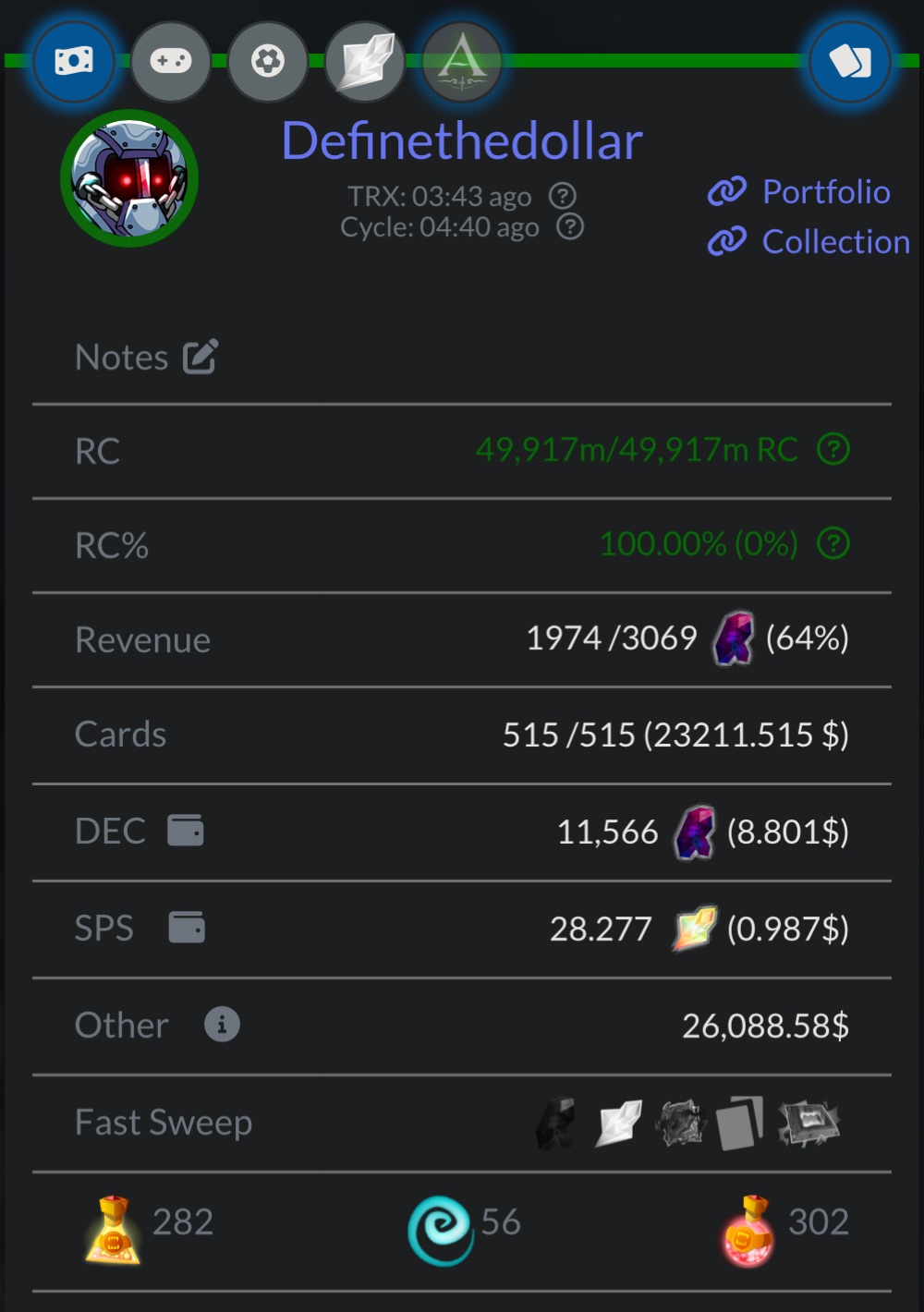Open the Portfolio link
This screenshot has width=924, height=1312.
pyautogui.click(x=799, y=192)
